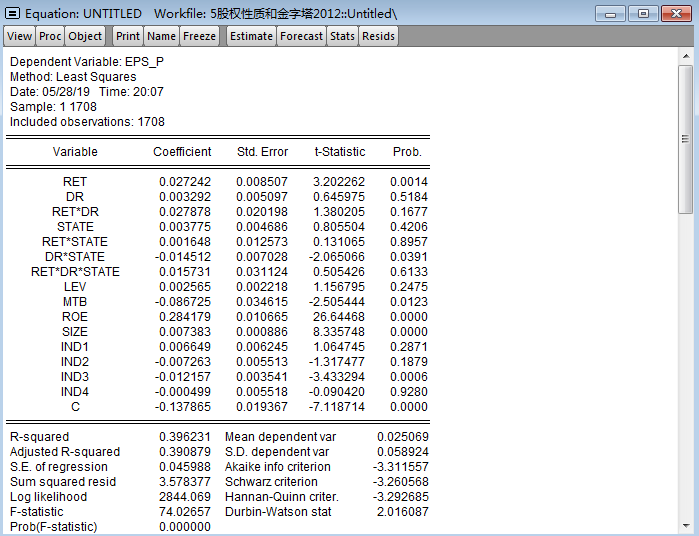Click the Print toolbar button
This screenshot has height=536, width=699.
click(x=128, y=36)
